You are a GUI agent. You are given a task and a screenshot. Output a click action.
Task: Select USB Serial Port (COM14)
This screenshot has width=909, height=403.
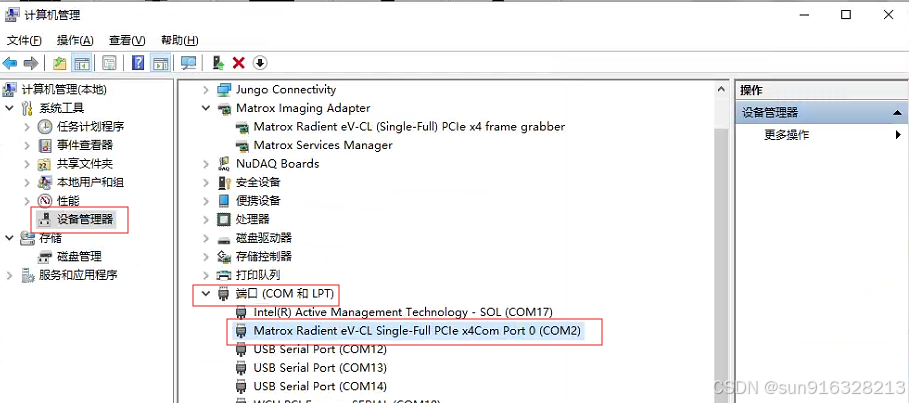(320, 387)
